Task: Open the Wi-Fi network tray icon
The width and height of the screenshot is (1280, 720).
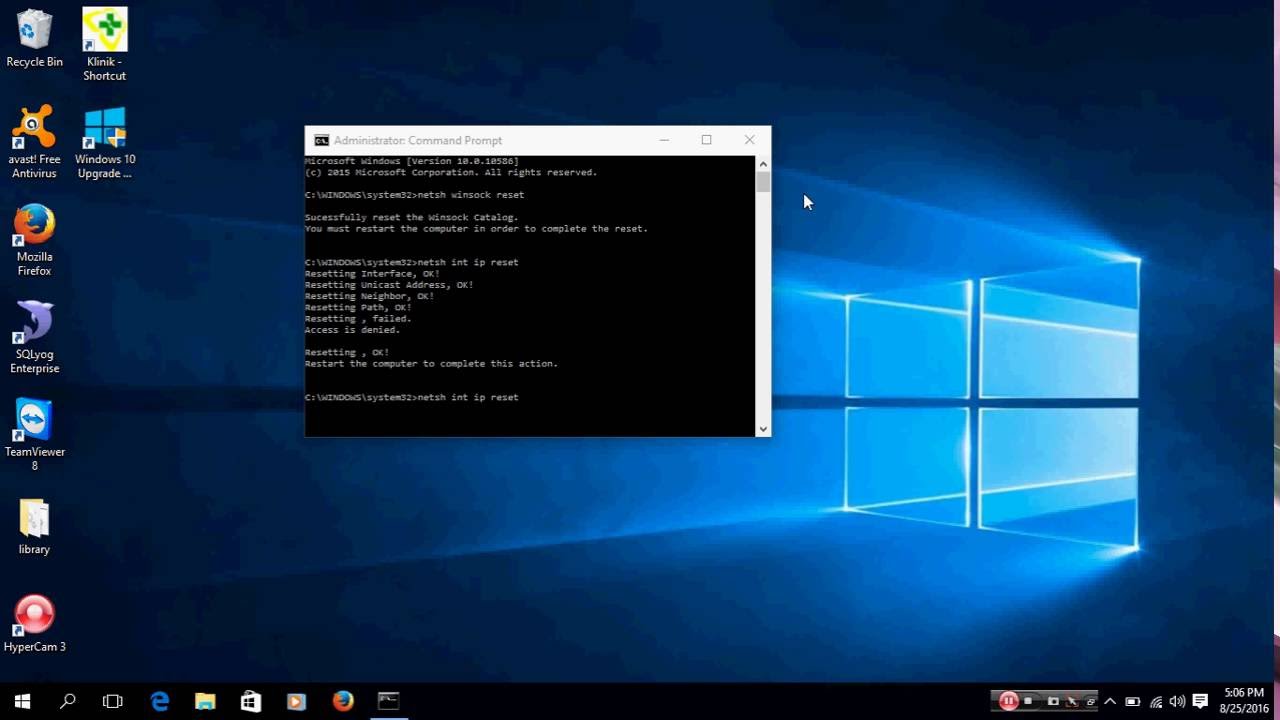Action: 1156,702
